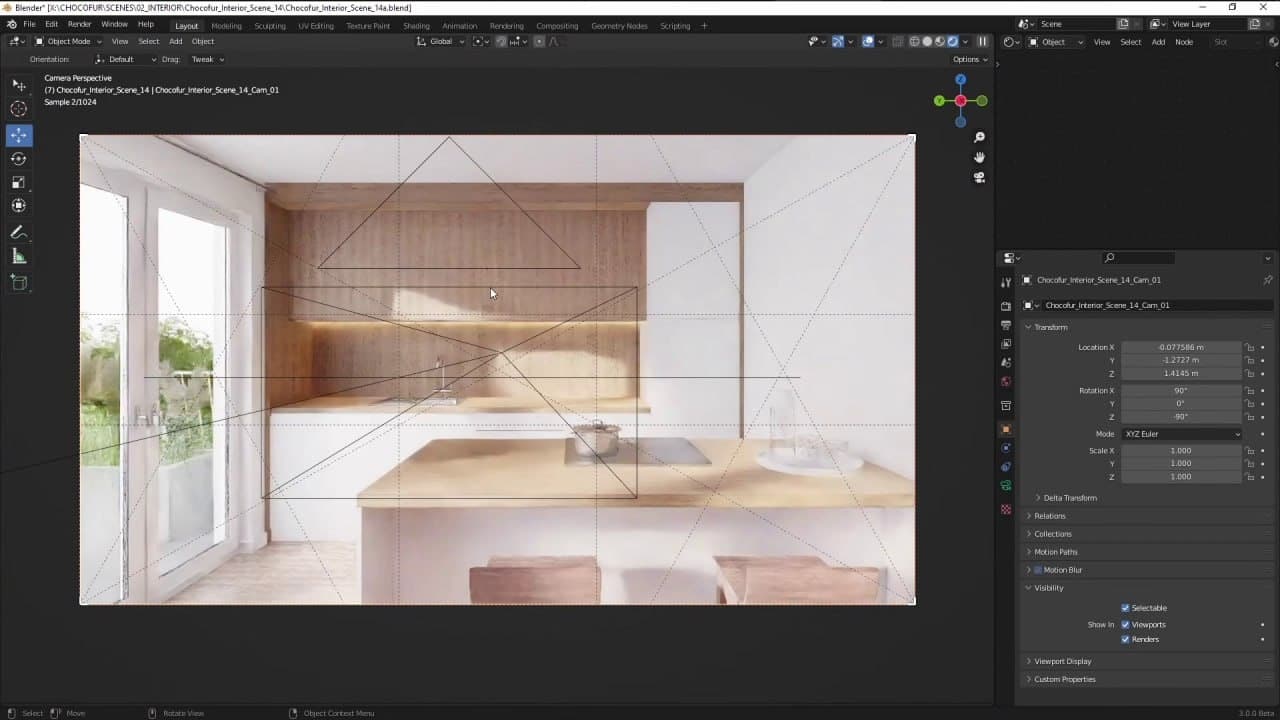Click the viewport pan hand icon
The image size is (1280, 720).
979,157
